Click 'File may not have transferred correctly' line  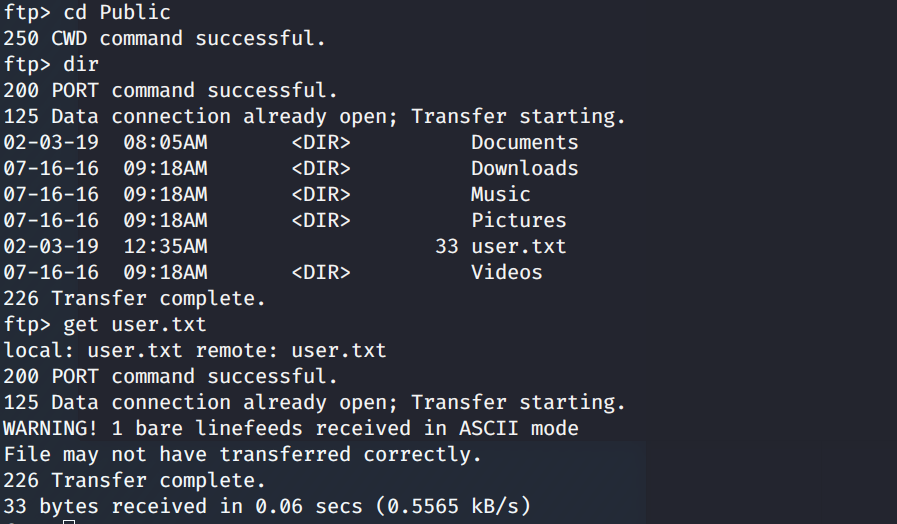[x=243, y=455]
